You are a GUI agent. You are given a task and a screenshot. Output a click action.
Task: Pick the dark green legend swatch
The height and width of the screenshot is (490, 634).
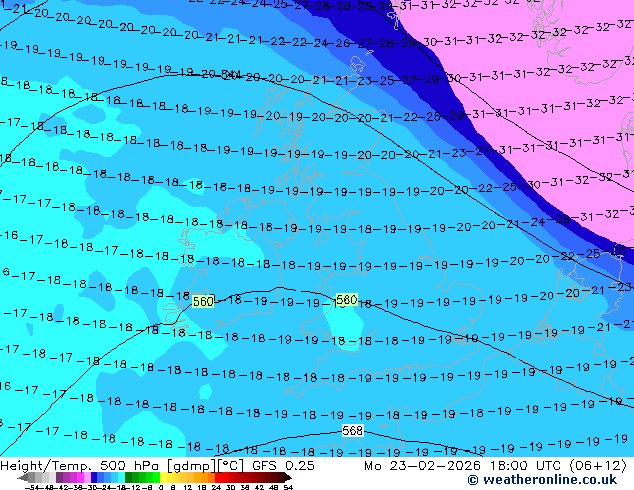[129, 477]
